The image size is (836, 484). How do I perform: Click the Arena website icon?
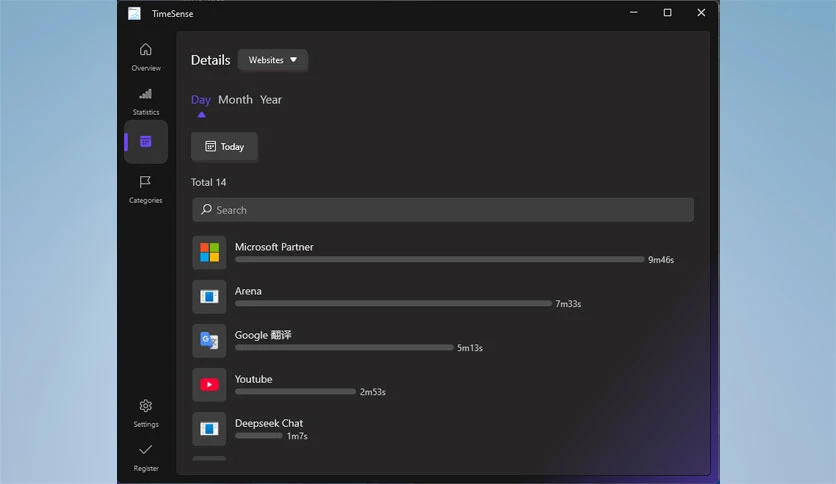point(209,297)
